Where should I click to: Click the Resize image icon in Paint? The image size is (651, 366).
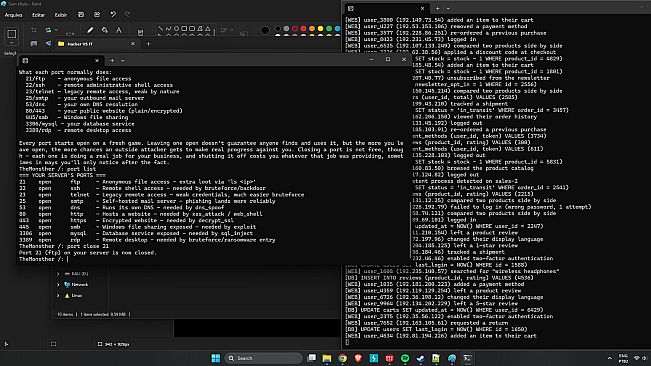click(x=49, y=30)
